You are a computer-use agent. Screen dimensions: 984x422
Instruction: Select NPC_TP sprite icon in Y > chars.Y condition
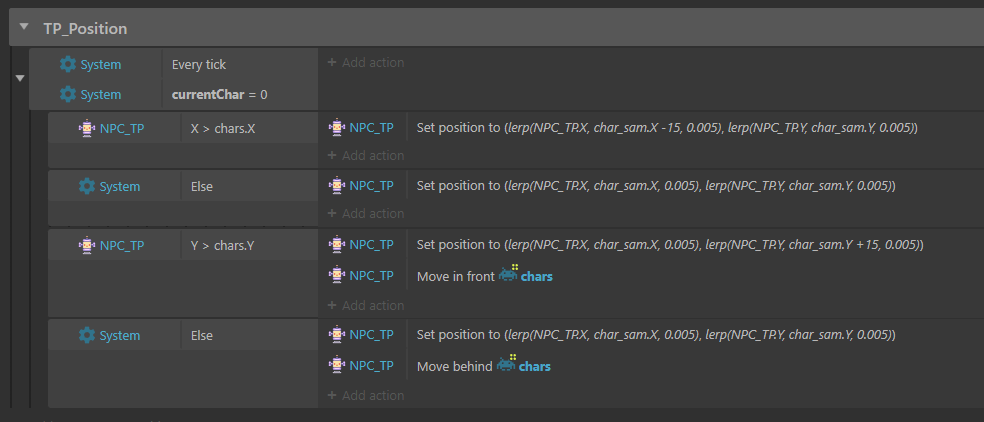[x=87, y=245]
